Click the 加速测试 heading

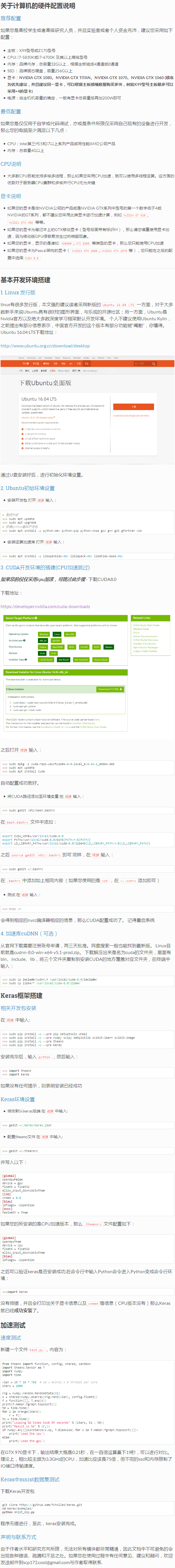pyautogui.click(x=13, y=1325)
